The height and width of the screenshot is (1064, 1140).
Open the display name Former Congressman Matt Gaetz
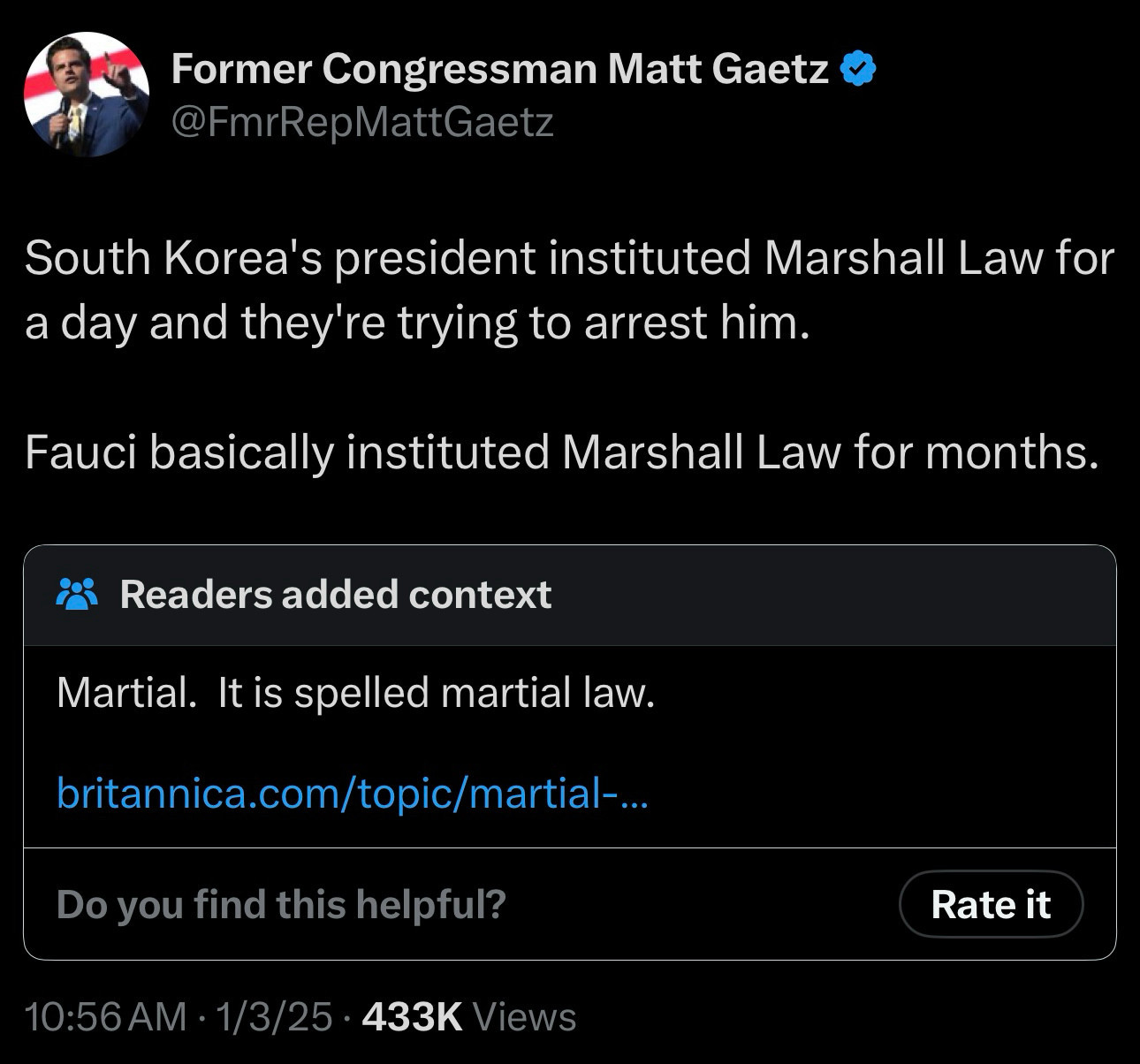tap(499, 69)
